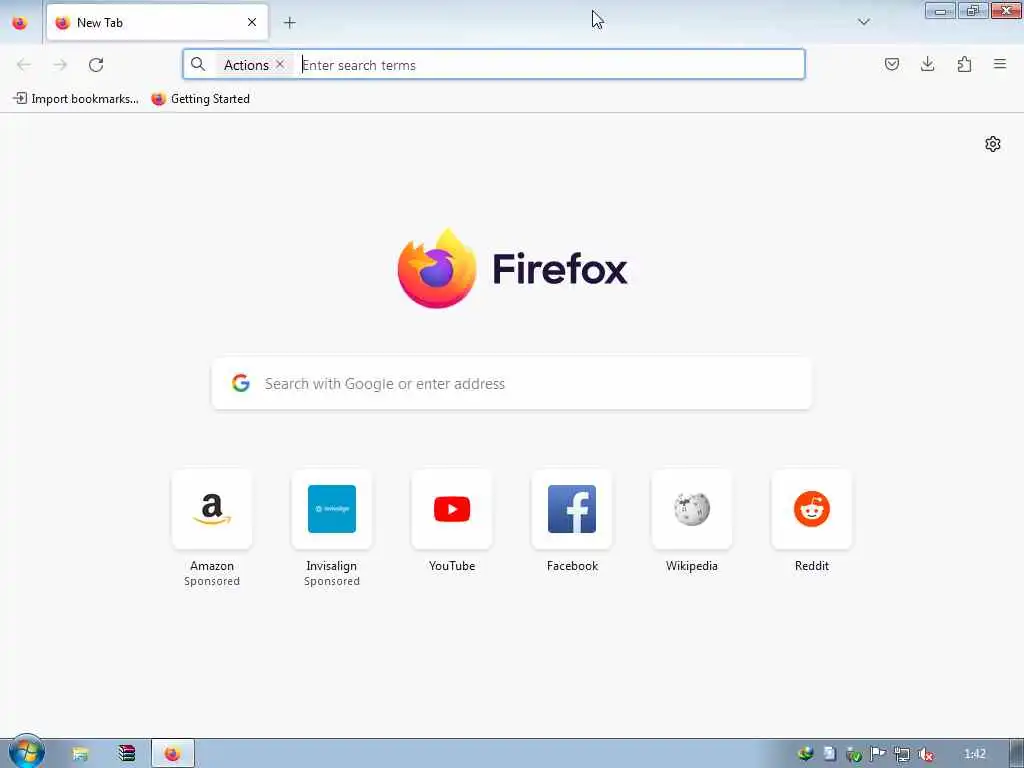Expand the list all tabs chevron

coord(863,22)
